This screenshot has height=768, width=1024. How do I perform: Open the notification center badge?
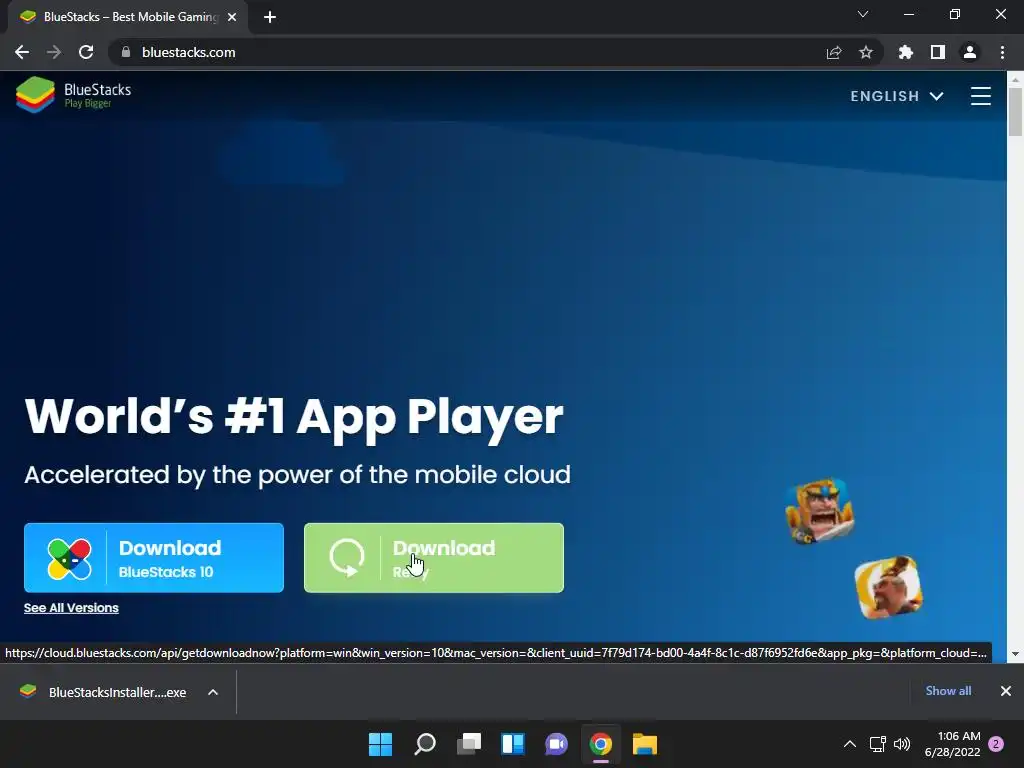996,744
